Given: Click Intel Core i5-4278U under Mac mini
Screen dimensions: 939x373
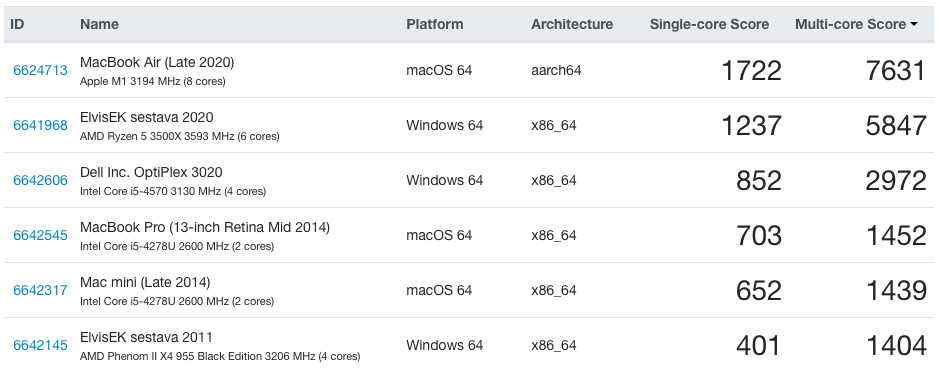Looking at the screenshot, I should pos(177,301).
